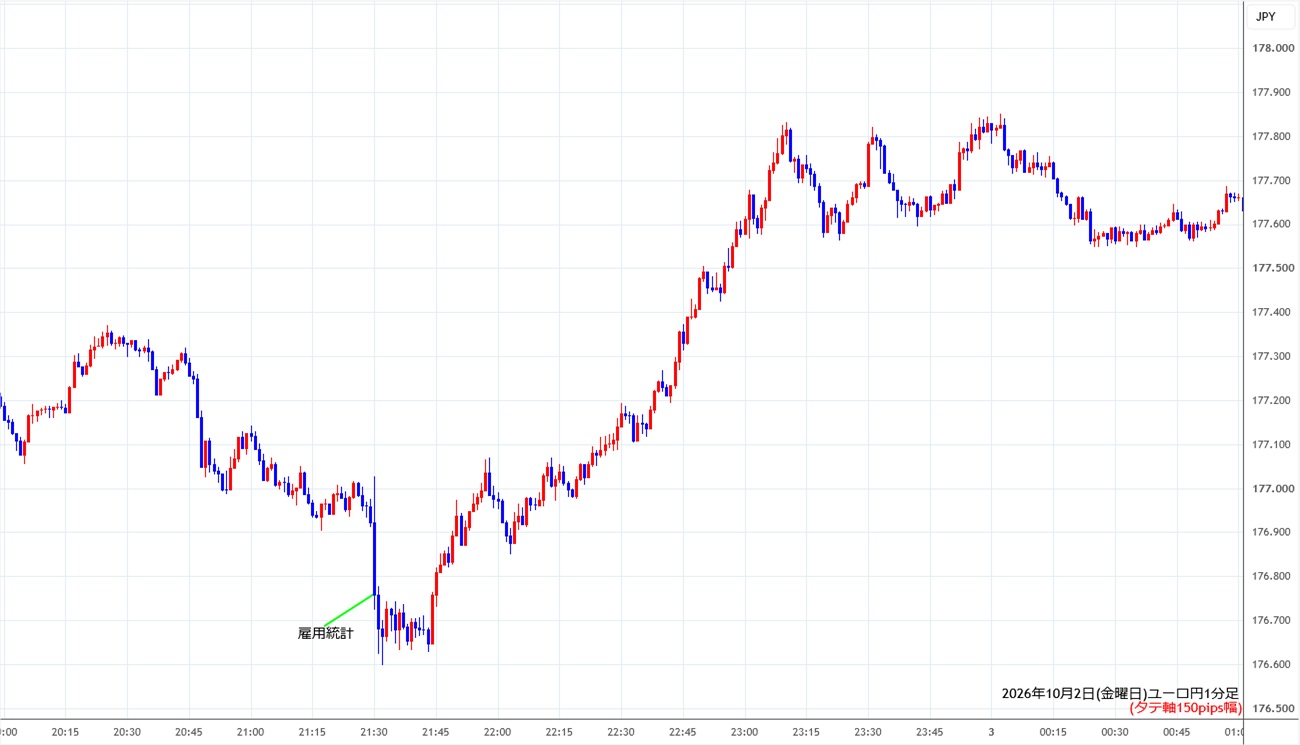
Task: Click the 177.800 price axis label
Action: [1272, 136]
